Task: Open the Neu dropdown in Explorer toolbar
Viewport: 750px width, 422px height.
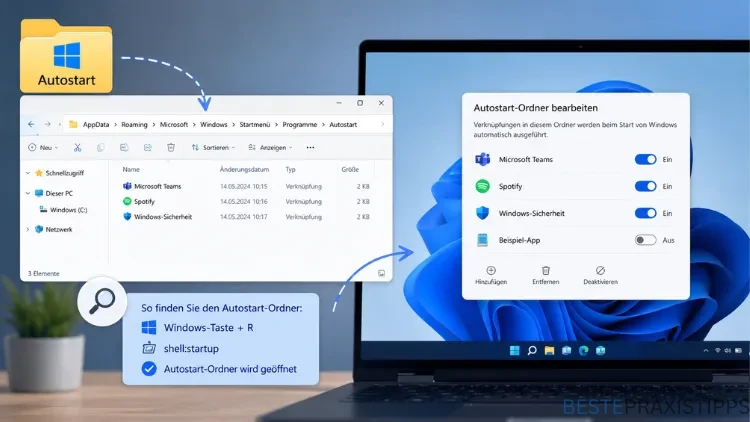Action: pyautogui.click(x=43, y=147)
